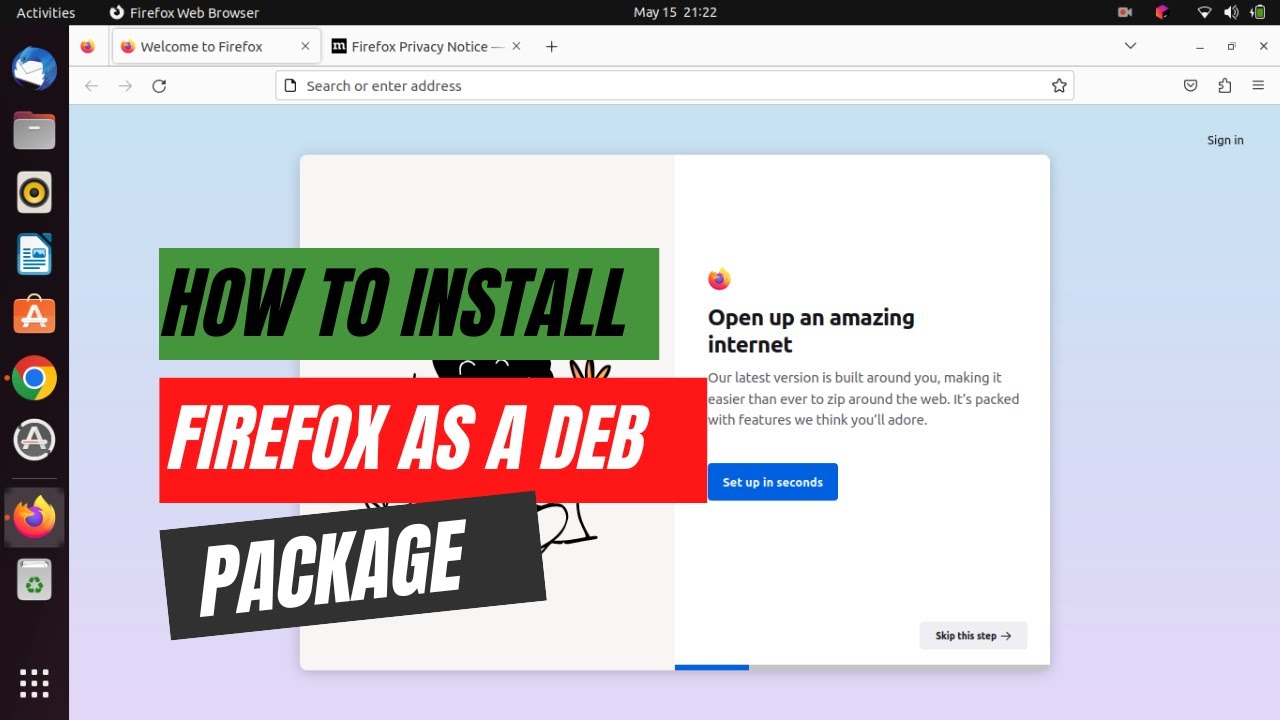Image resolution: width=1280 pixels, height=720 pixels.
Task: Open Ubuntu Software store icon
Action: coord(34,316)
